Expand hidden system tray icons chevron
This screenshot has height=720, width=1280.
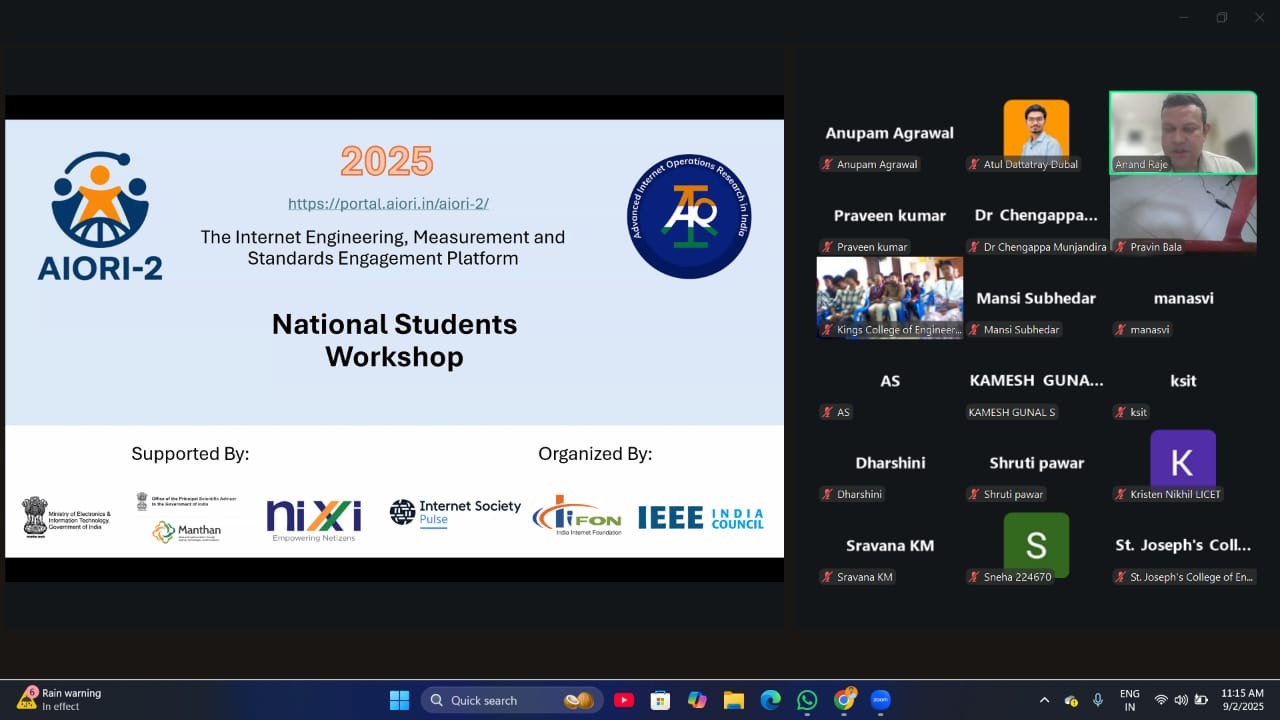pyautogui.click(x=1045, y=700)
